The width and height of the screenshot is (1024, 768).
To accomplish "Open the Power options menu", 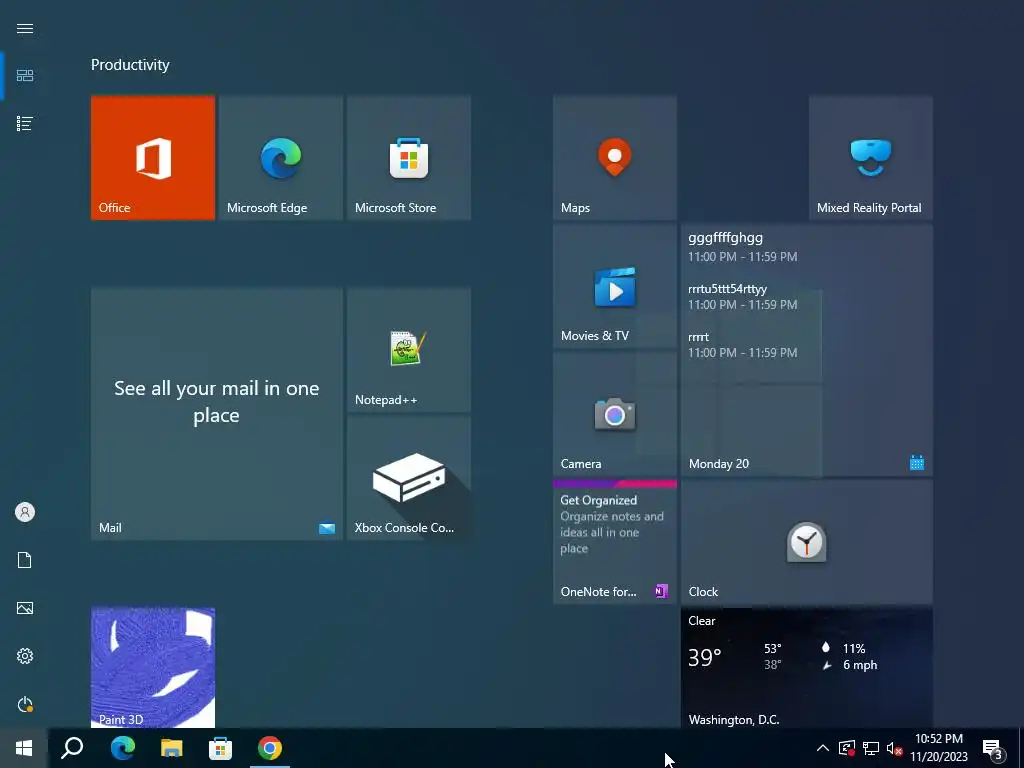I will [x=25, y=704].
